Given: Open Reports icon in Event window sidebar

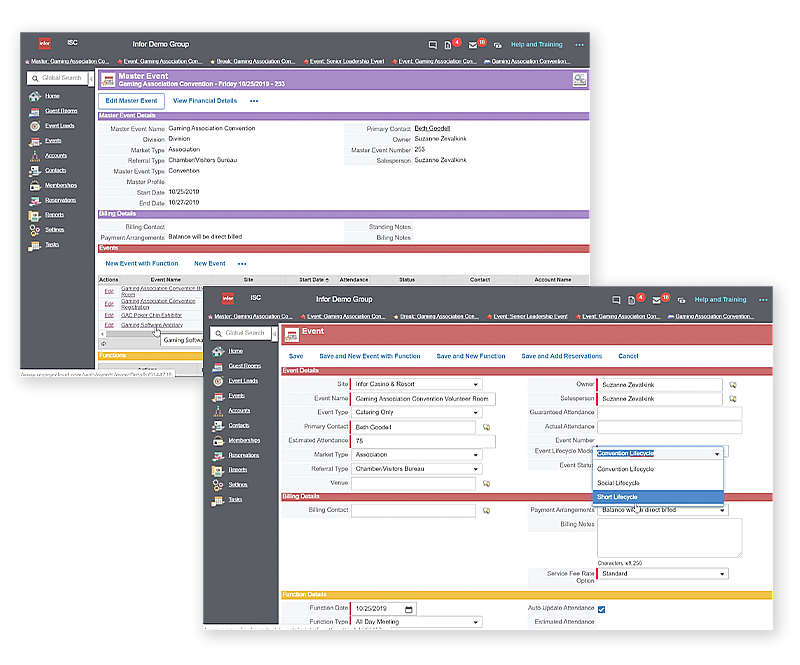Looking at the screenshot, I should (x=218, y=470).
